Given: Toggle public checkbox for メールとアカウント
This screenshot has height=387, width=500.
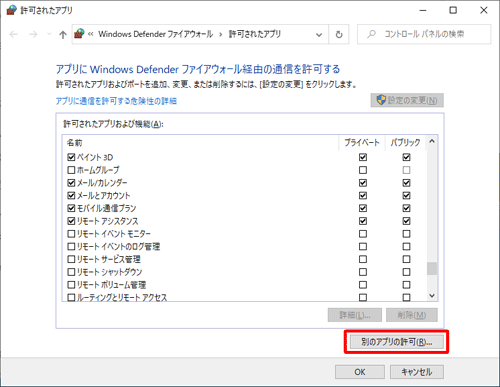Looking at the screenshot, I should 406,195.
